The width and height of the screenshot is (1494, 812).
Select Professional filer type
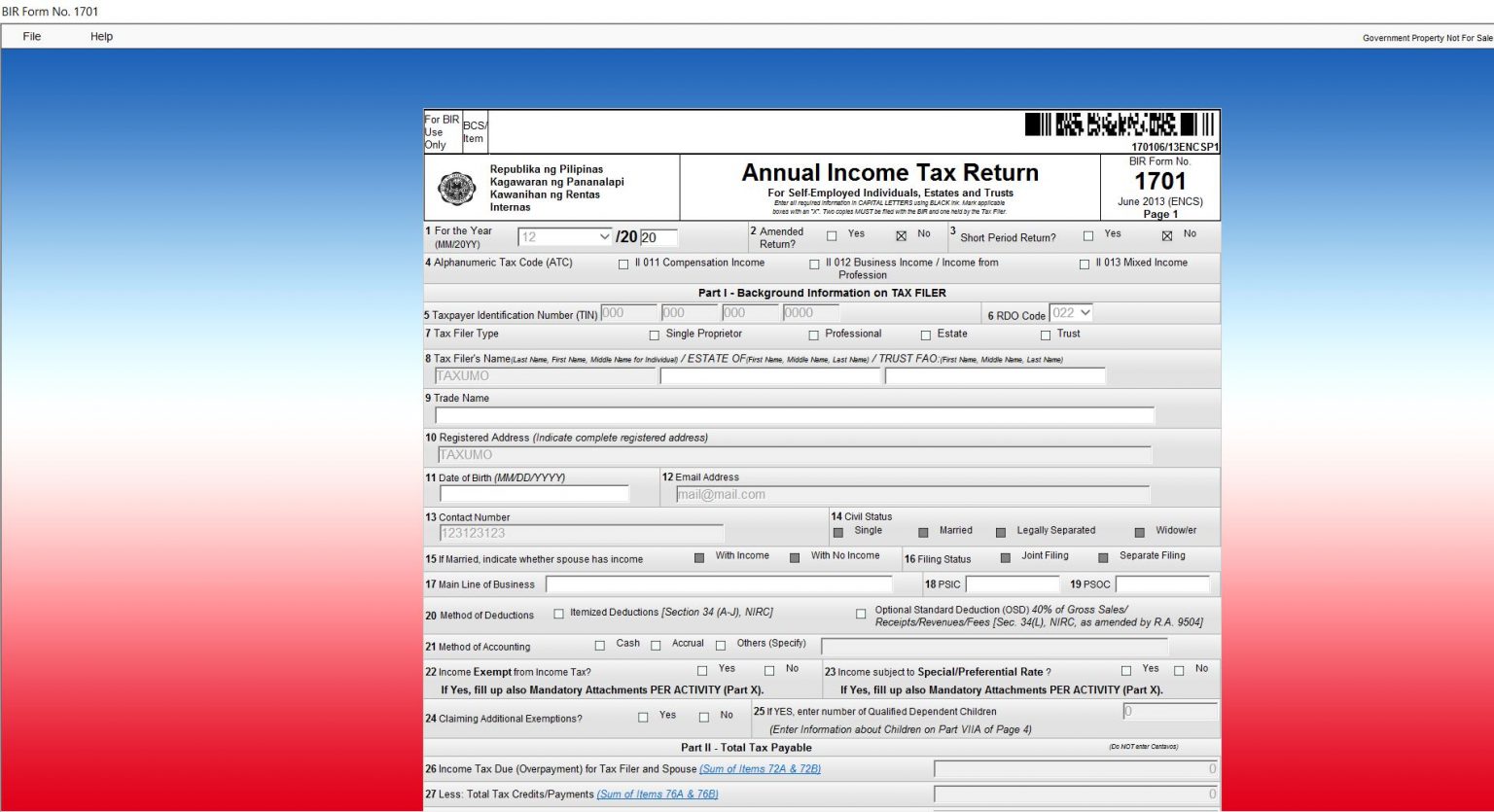(812, 335)
